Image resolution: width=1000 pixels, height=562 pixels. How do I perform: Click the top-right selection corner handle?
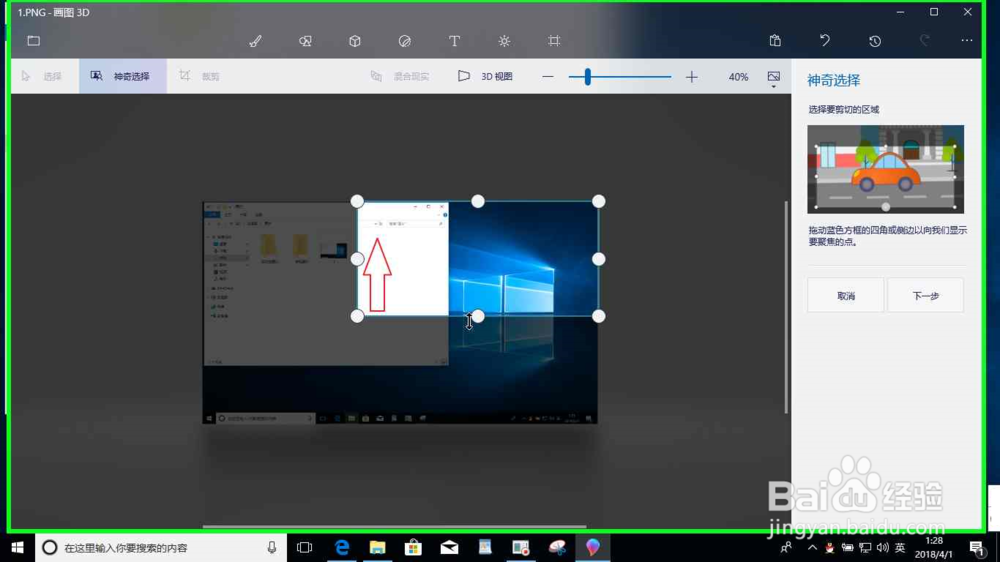coord(598,202)
